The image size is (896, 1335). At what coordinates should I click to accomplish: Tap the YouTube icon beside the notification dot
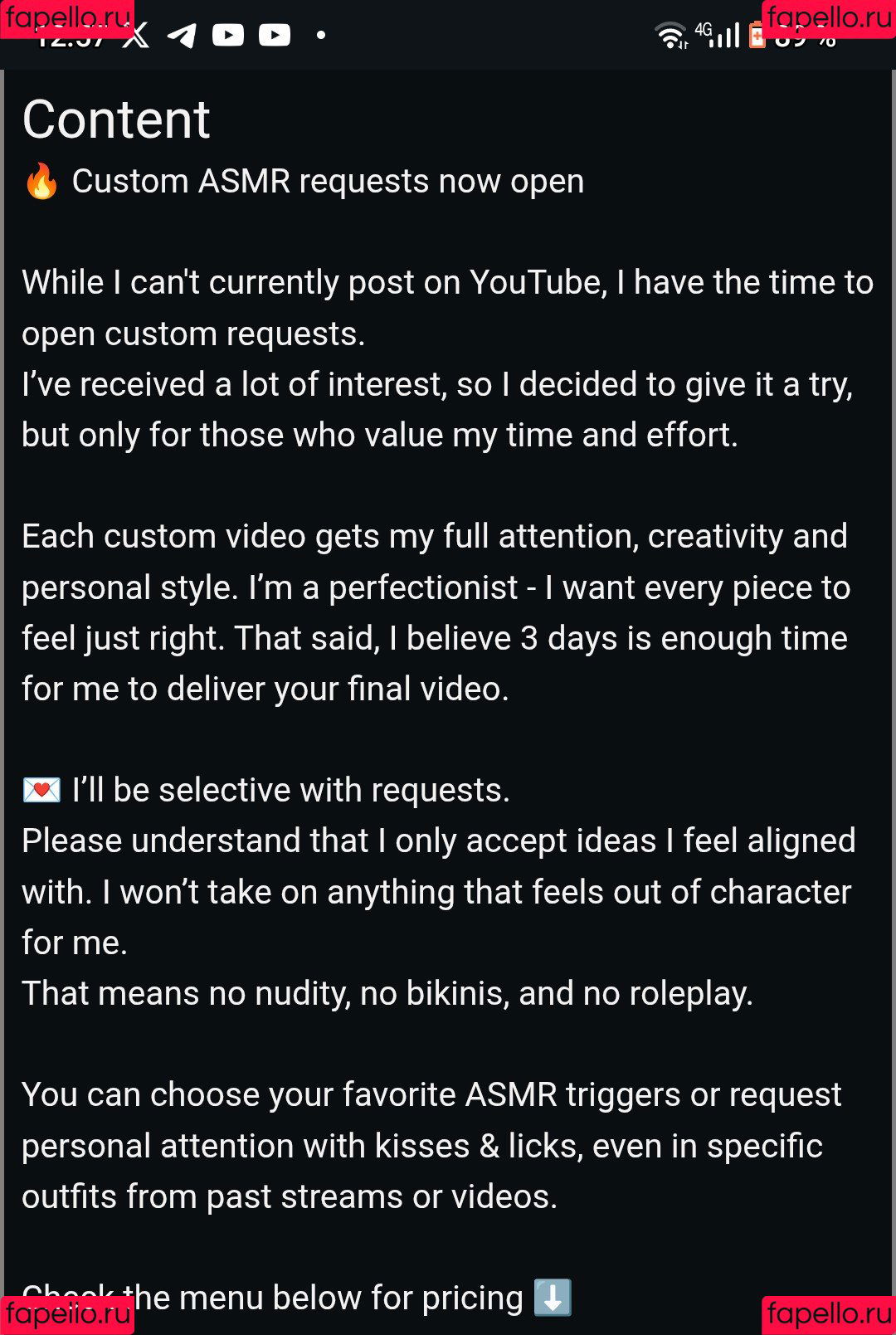(275, 35)
